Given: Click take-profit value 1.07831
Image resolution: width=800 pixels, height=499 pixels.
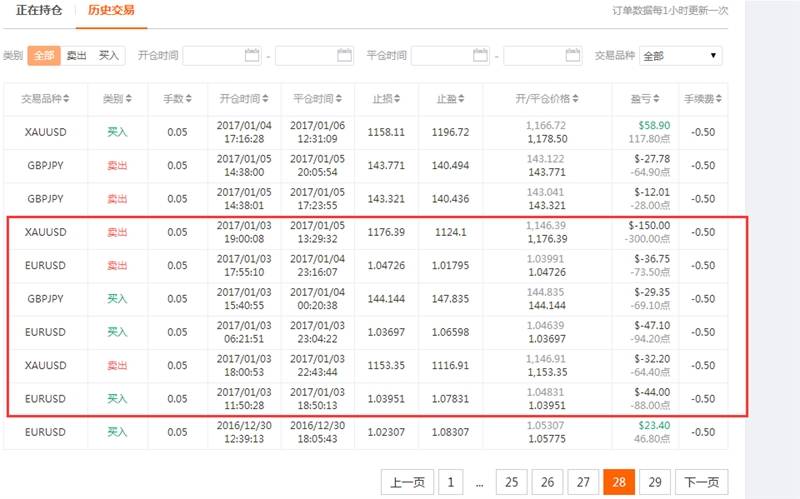Looking at the screenshot, I should (x=451, y=399).
